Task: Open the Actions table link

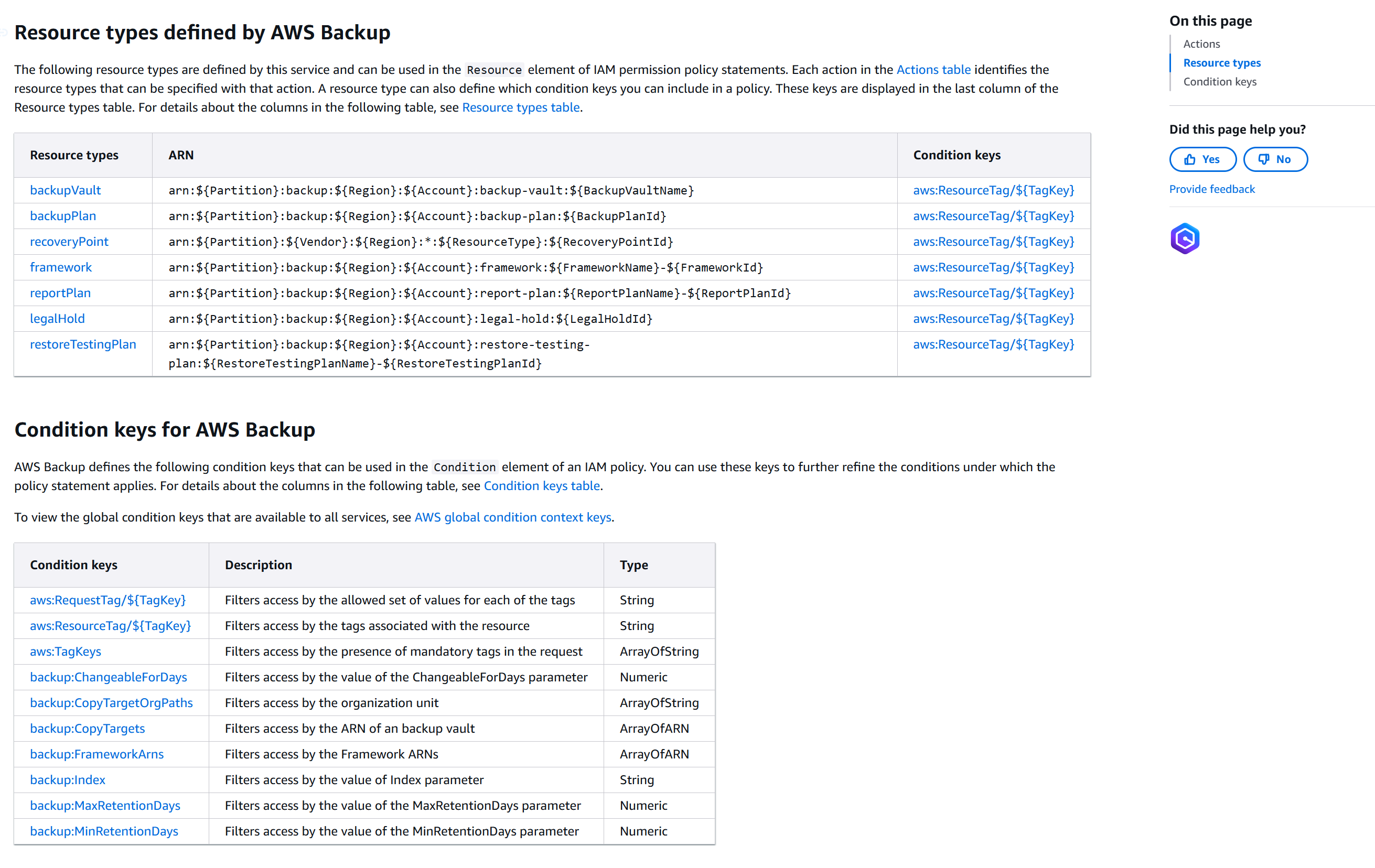Action: tap(933, 70)
